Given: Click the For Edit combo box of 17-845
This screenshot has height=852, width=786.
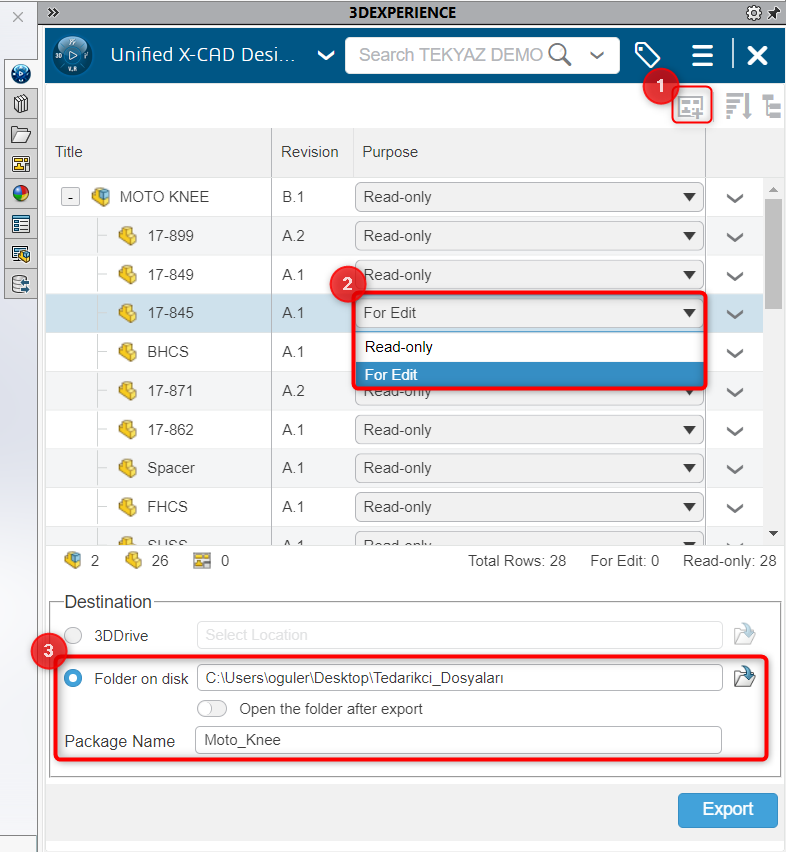Looking at the screenshot, I should click(529, 313).
